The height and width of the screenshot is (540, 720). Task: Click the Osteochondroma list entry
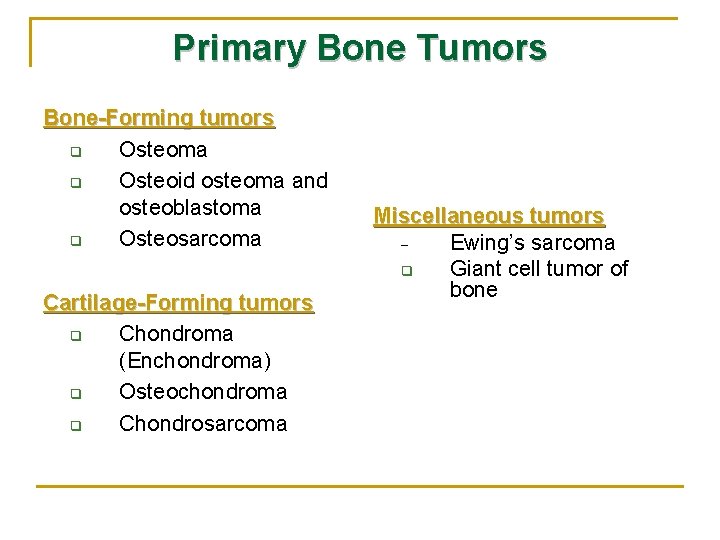click(203, 392)
